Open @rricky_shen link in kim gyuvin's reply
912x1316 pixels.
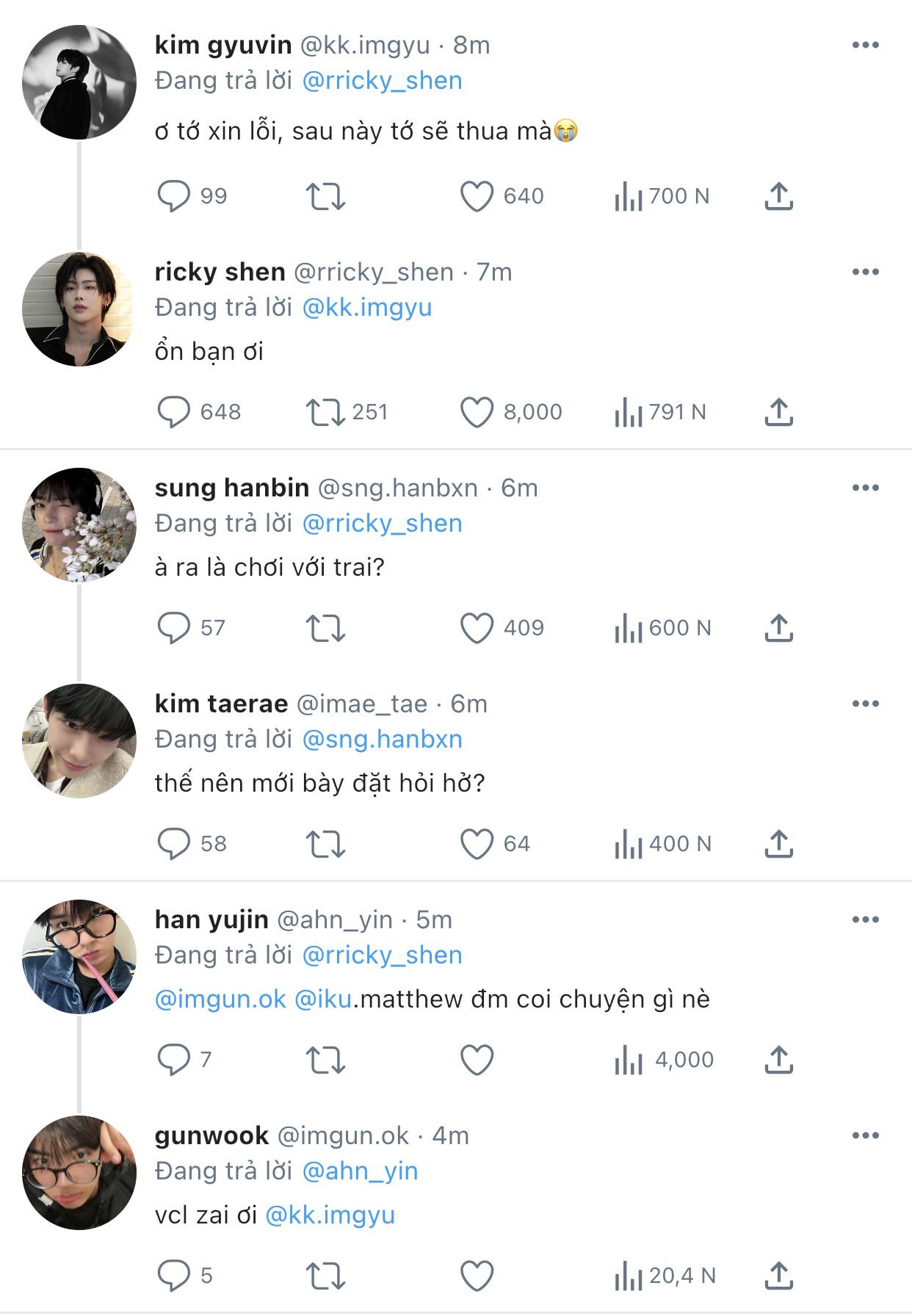pyautogui.click(x=383, y=81)
